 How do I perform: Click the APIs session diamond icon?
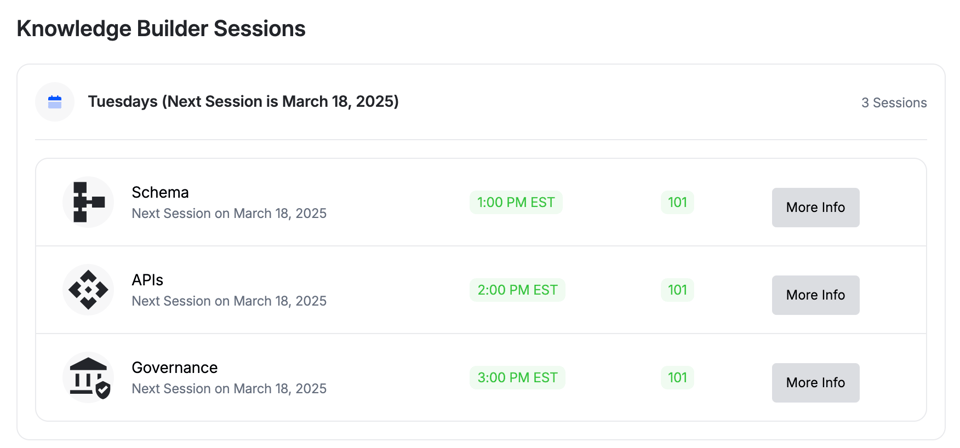click(x=88, y=290)
